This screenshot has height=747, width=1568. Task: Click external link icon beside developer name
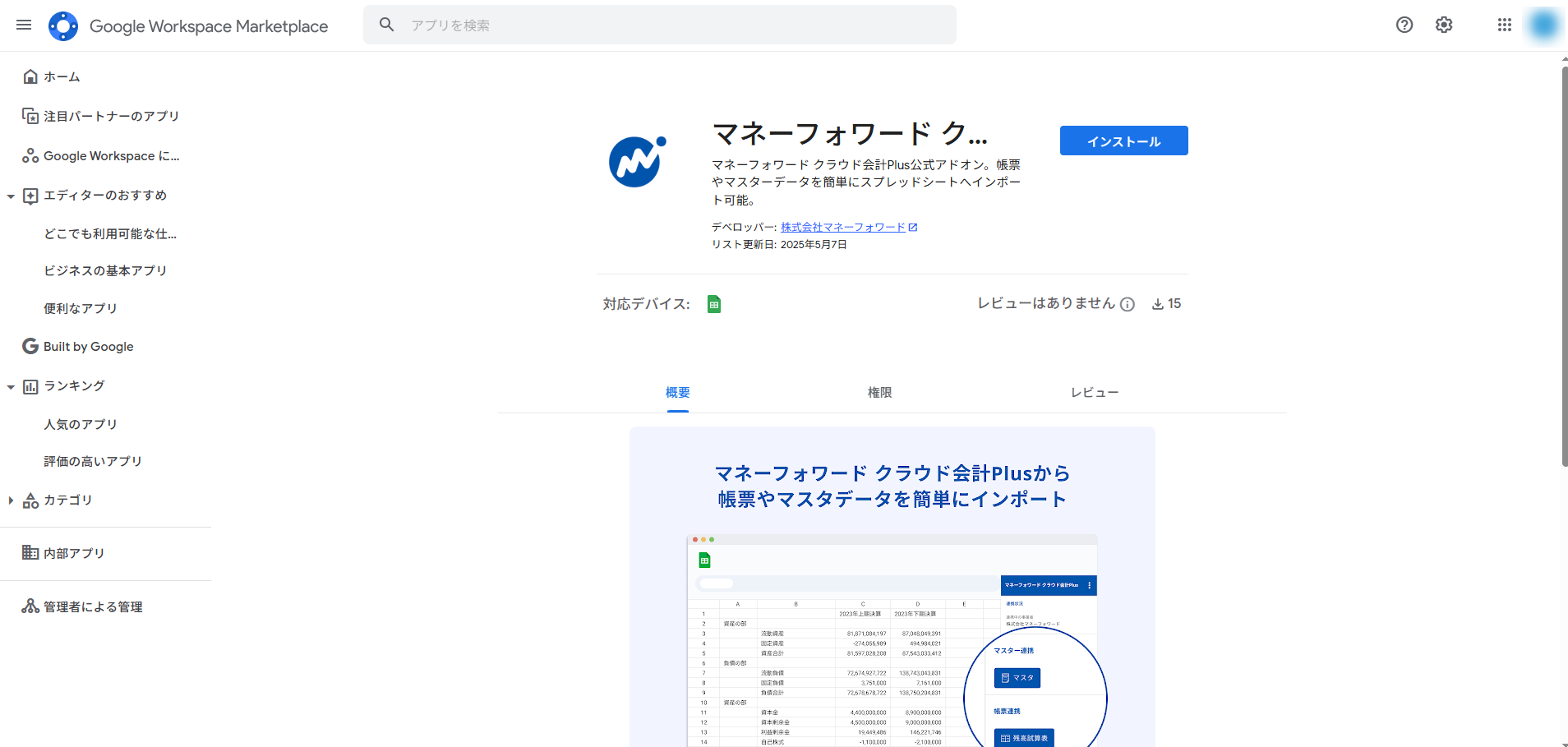pos(913,227)
